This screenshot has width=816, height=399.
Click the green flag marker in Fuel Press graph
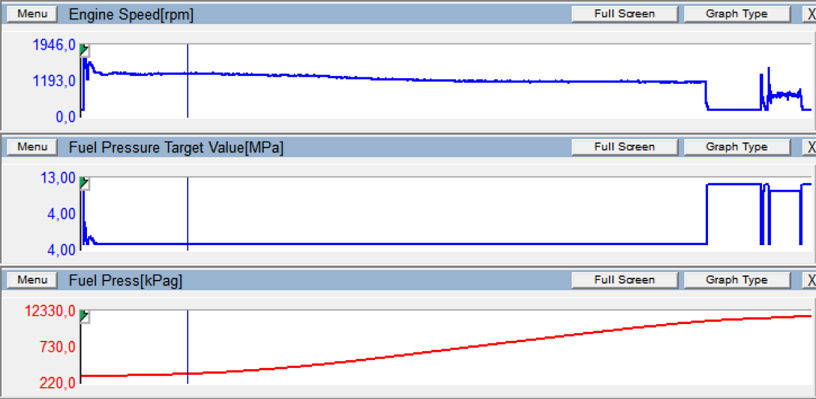[85, 317]
